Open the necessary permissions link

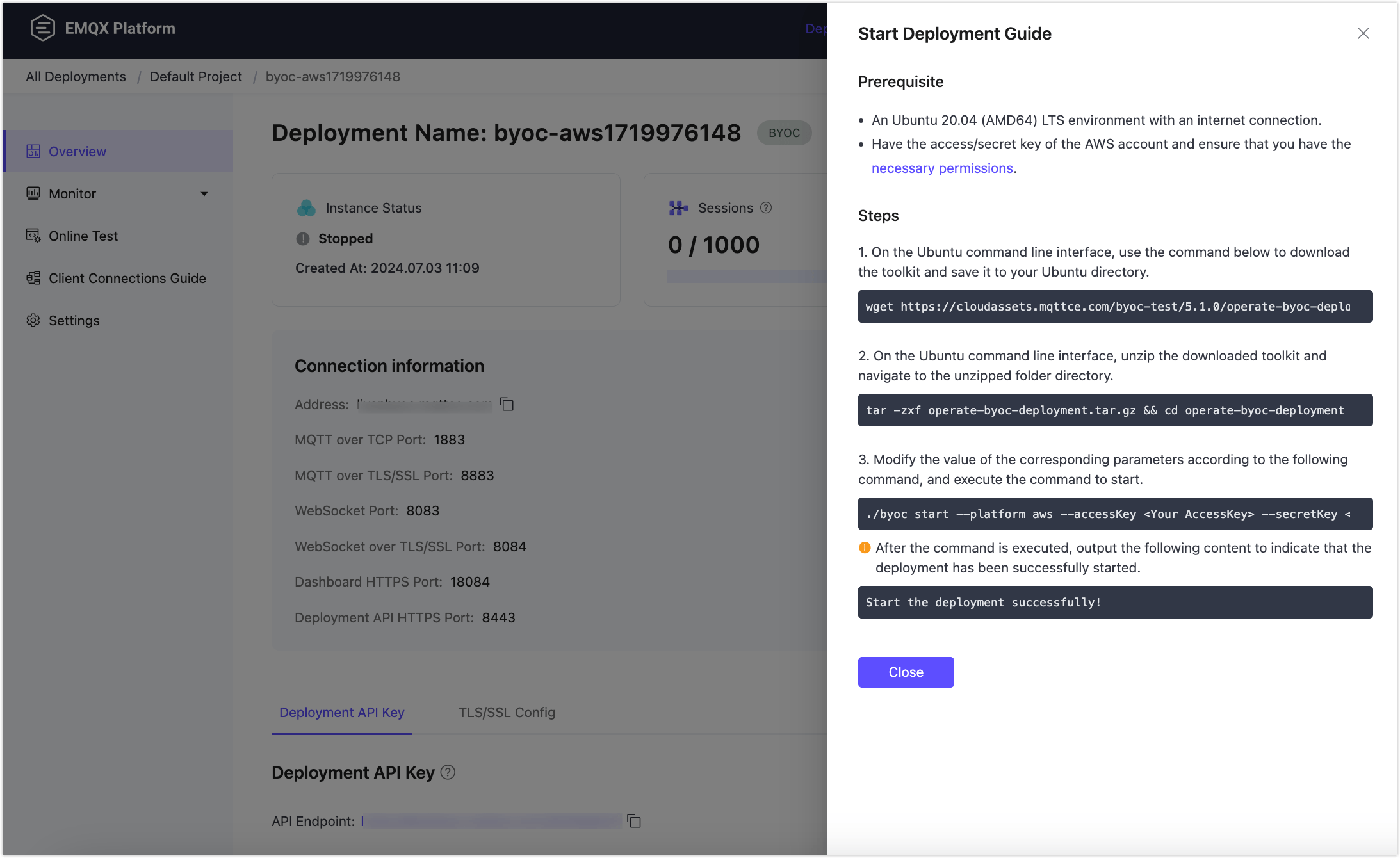(941, 168)
